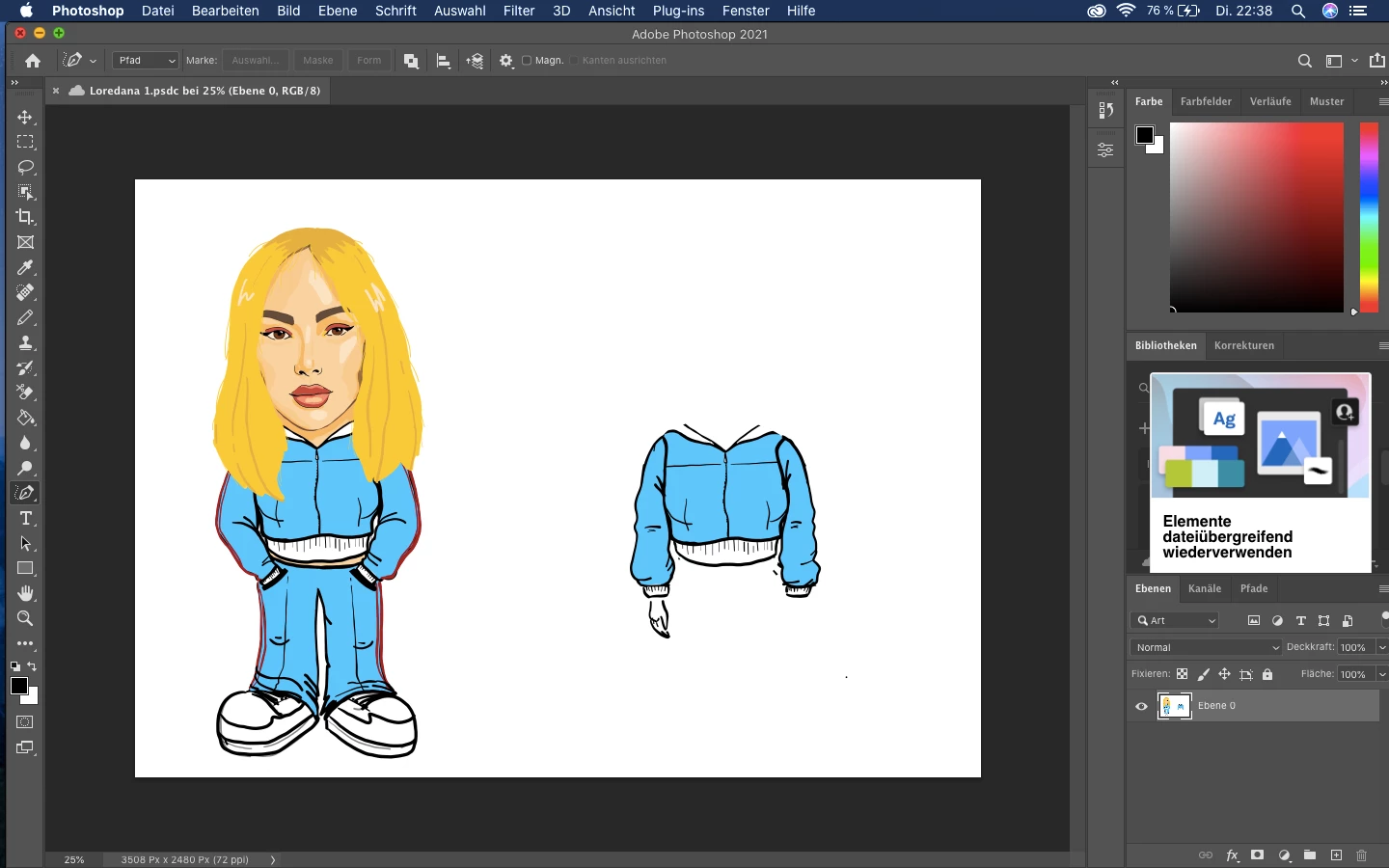
Task: Select the Zoom tool in toolbar
Action: (x=25, y=619)
